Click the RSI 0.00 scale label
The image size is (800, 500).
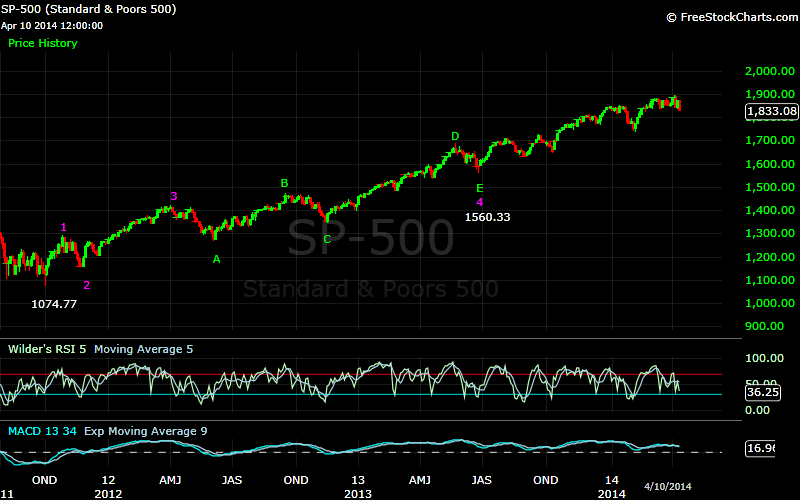coord(758,410)
